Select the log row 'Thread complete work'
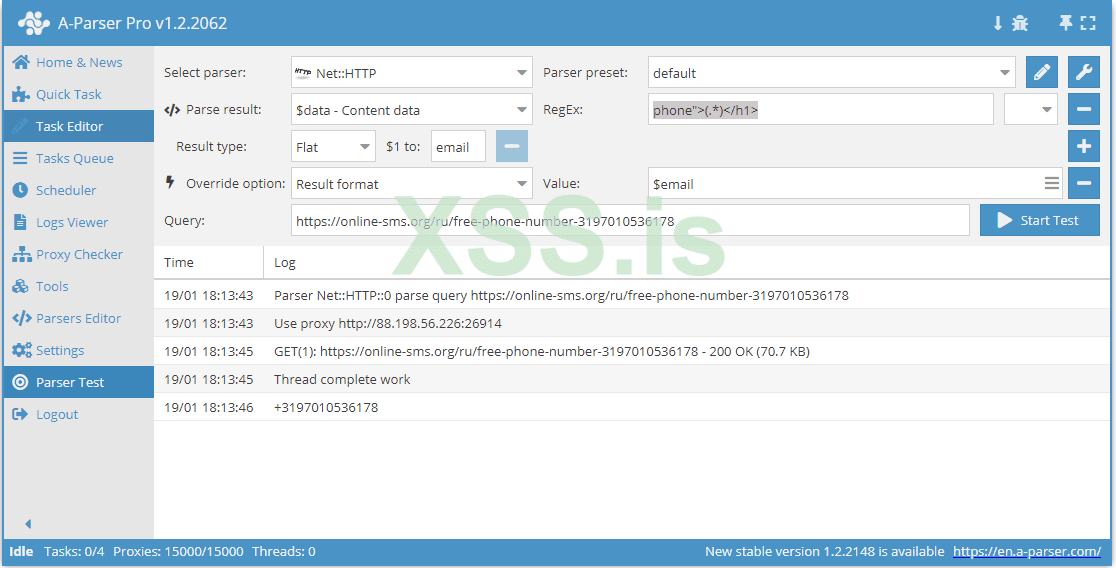This screenshot has width=1116, height=568. coord(633,379)
